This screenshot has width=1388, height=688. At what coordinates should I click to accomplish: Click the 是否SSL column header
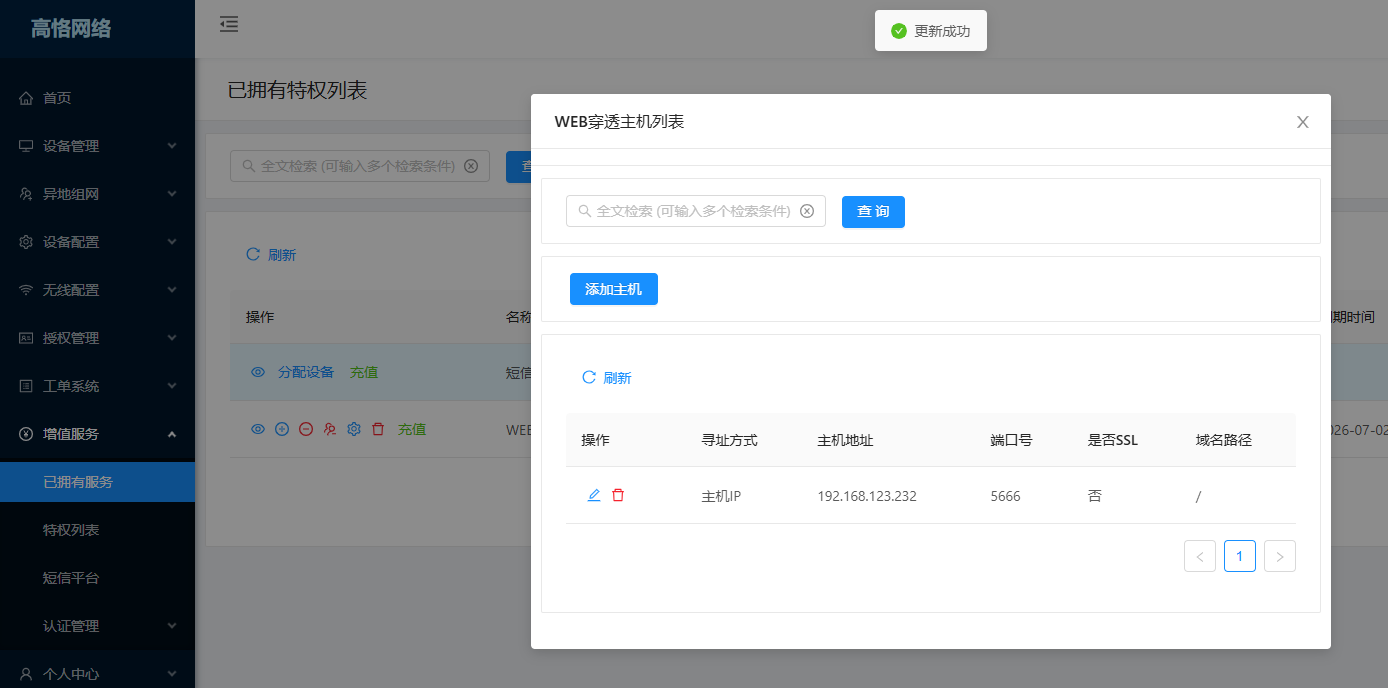pos(1113,440)
